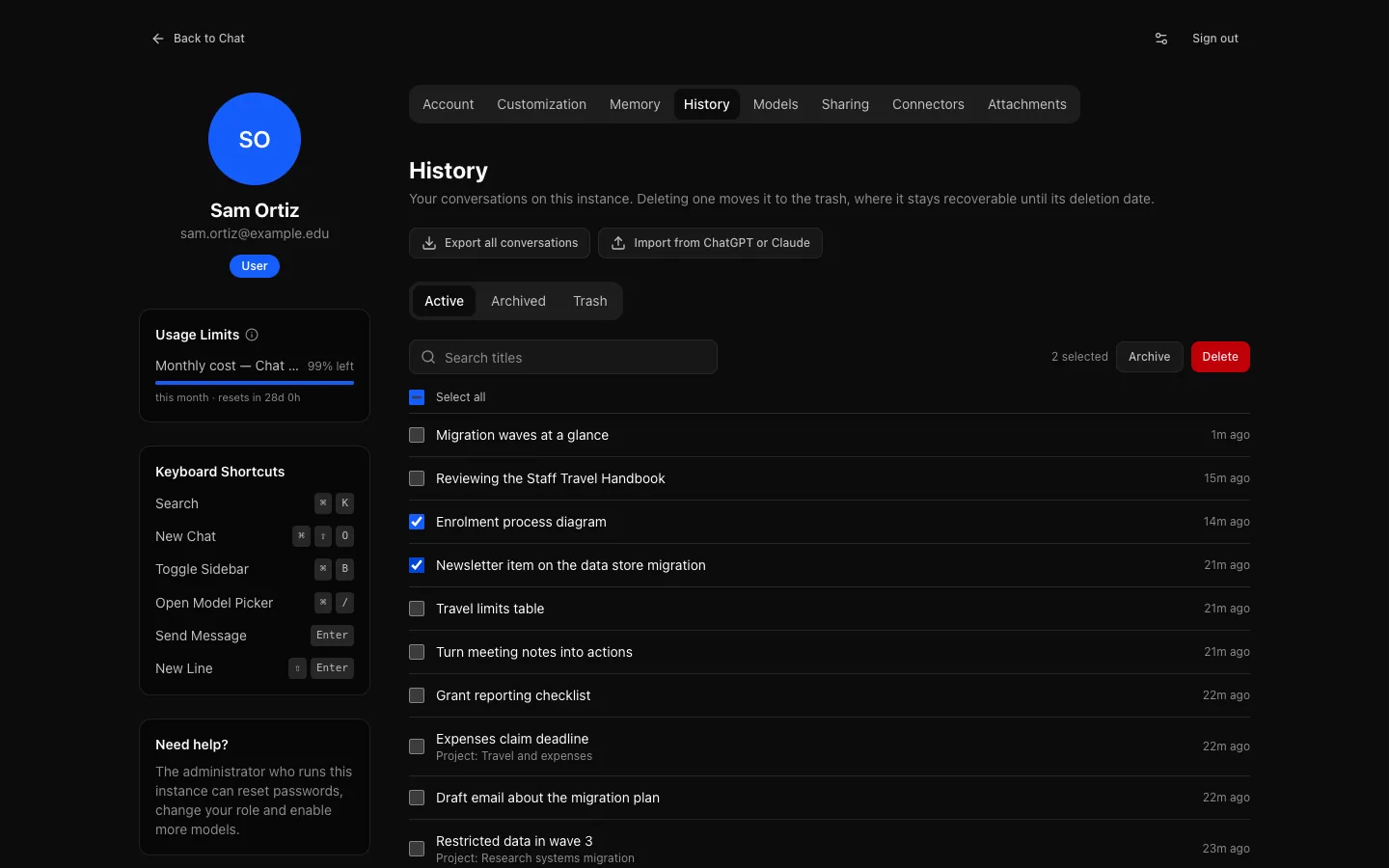The image size is (1389, 868).
Task: Click the sam.ortiz@example.edu email text
Action: 255,233
